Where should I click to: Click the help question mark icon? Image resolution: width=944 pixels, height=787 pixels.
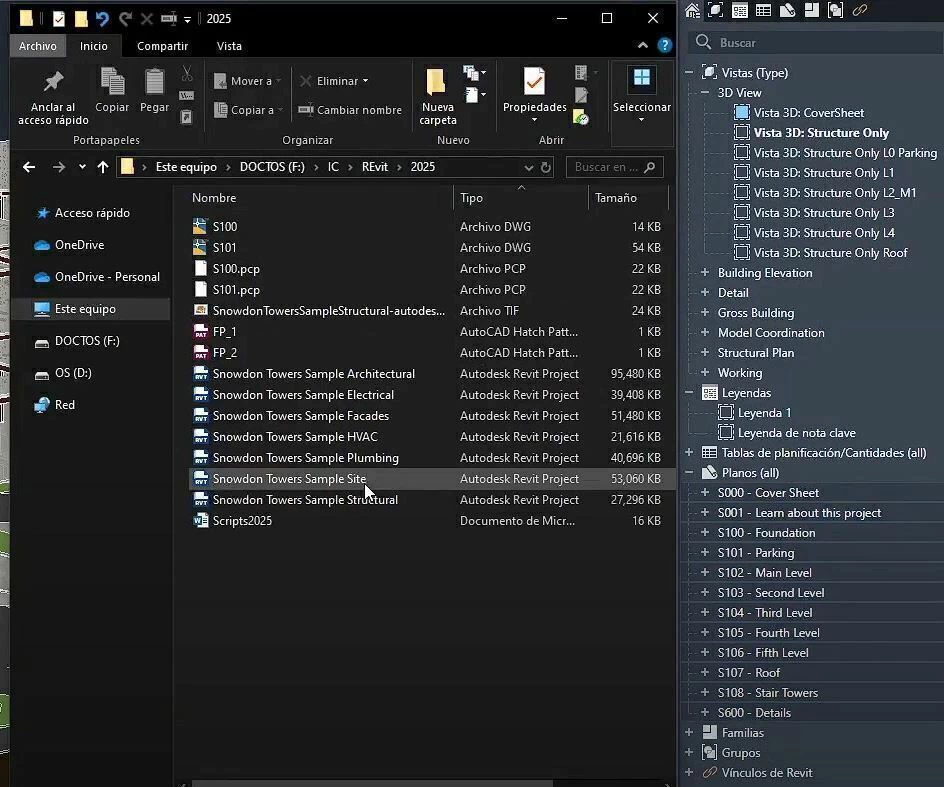coord(665,45)
